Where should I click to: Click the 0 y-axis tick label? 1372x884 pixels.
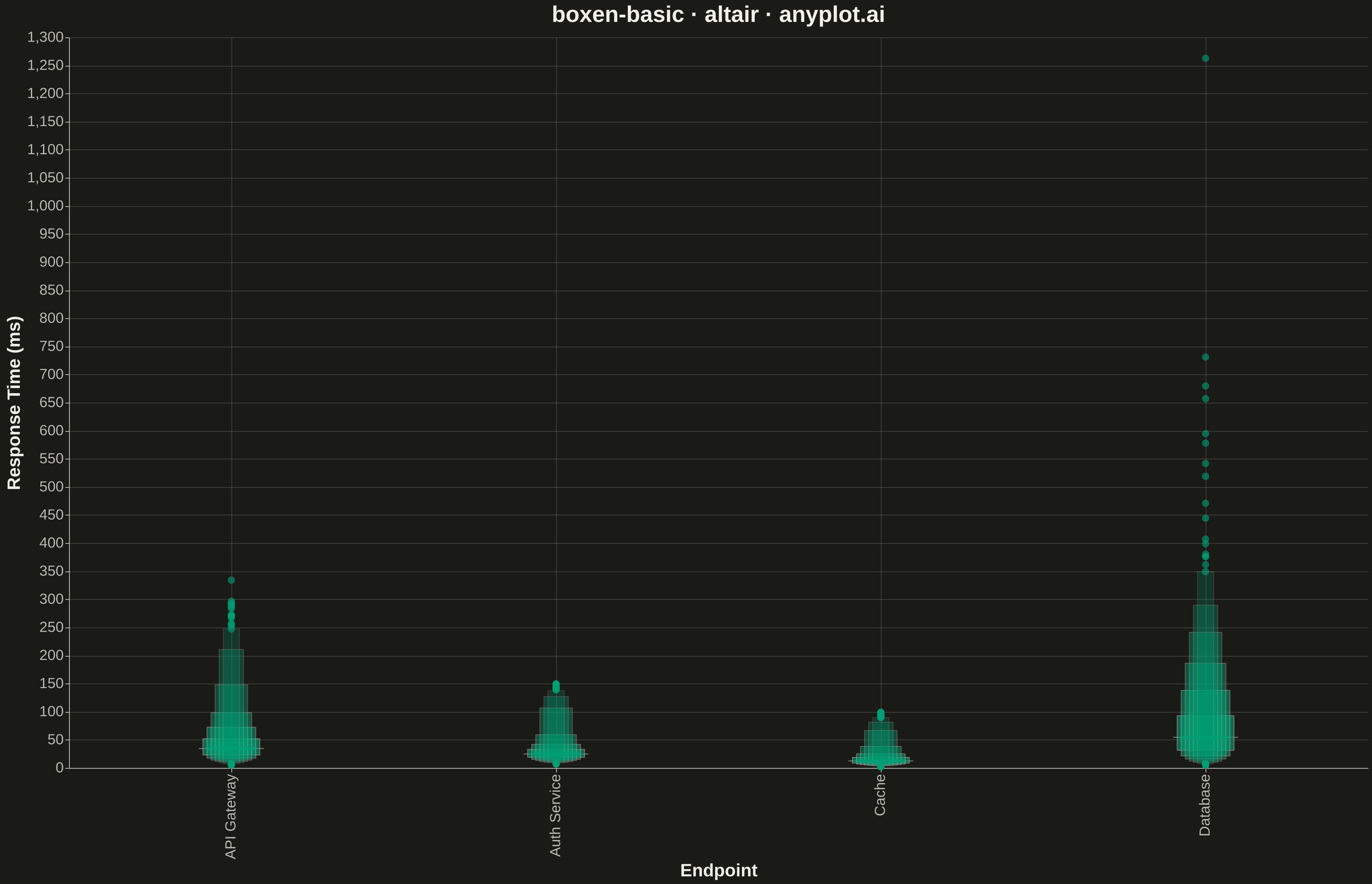tap(60, 768)
